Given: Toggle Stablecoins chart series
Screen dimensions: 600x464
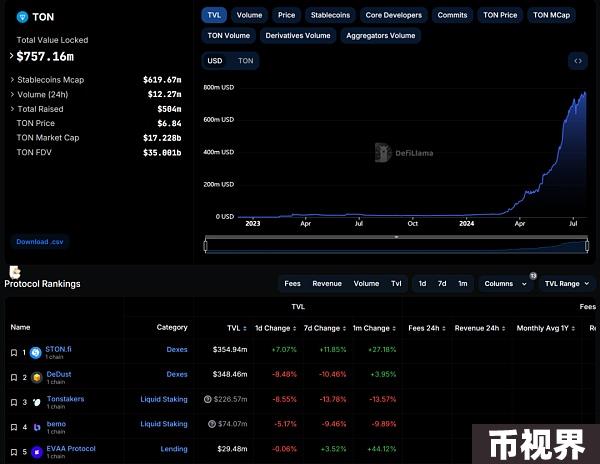Looking at the screenshot, I should coord(330,15).
